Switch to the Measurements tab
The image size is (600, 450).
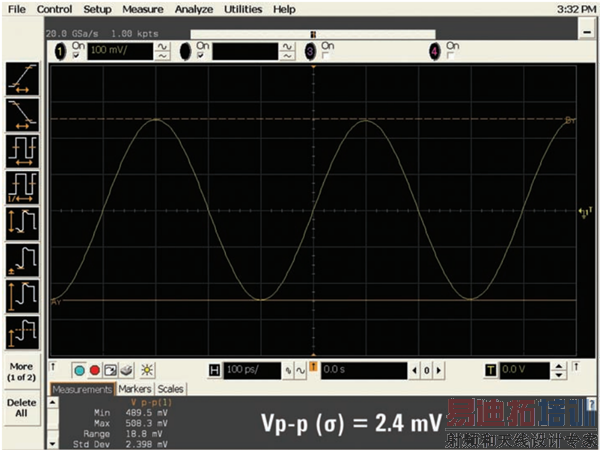[x=82, y=389]
